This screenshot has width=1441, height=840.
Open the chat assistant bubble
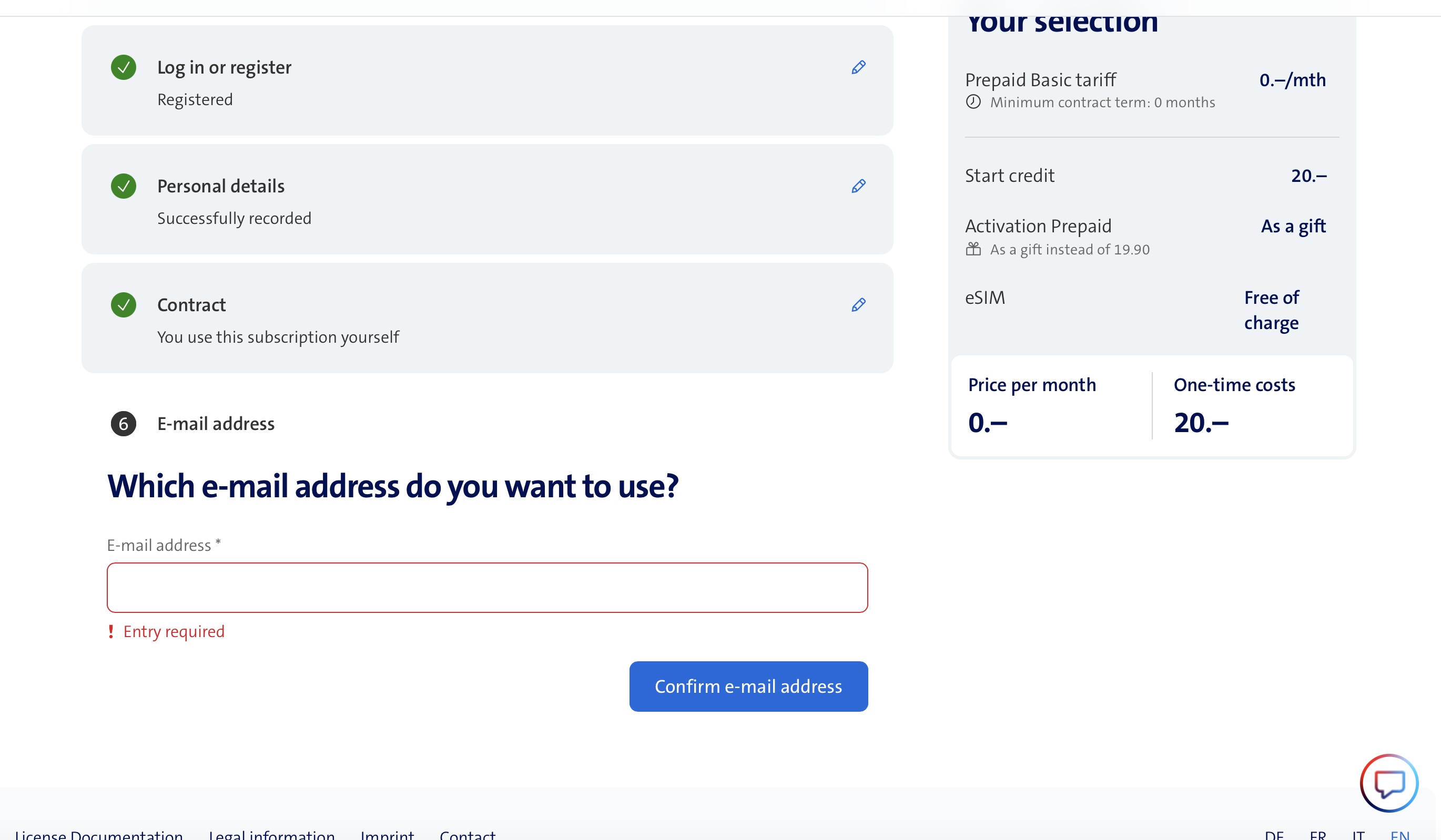1389,783
